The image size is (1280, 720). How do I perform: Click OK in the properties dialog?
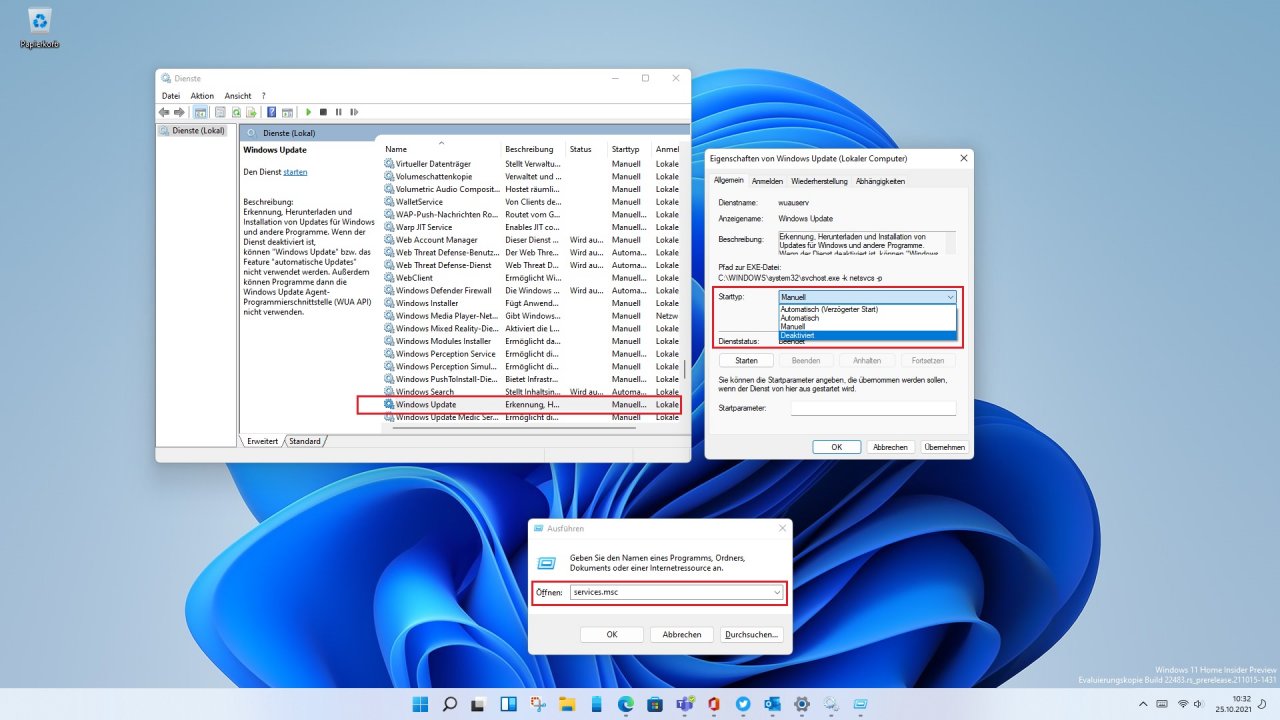(837, 447)
